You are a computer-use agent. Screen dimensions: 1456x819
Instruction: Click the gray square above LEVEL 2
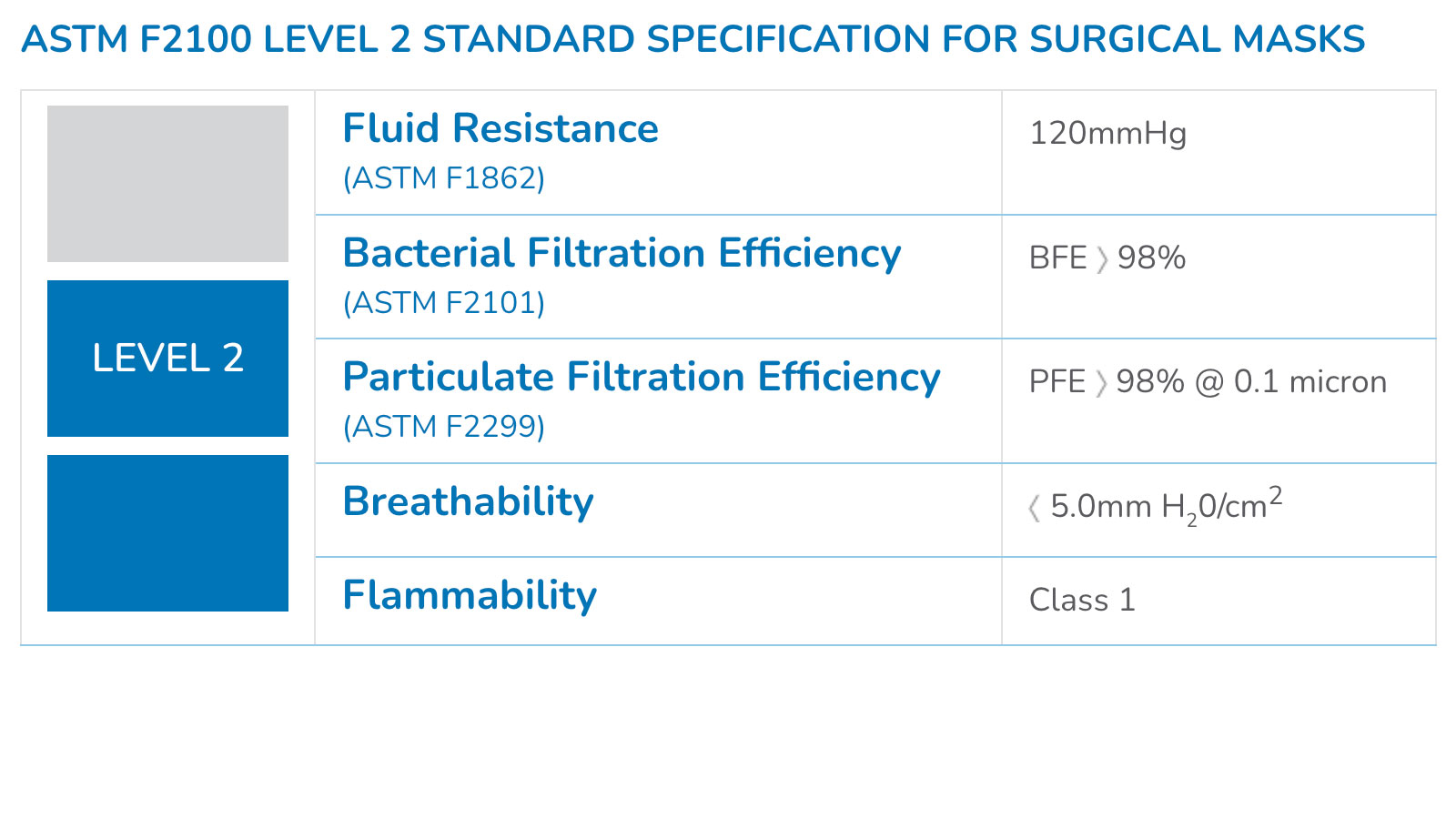(x=167, y=184)
